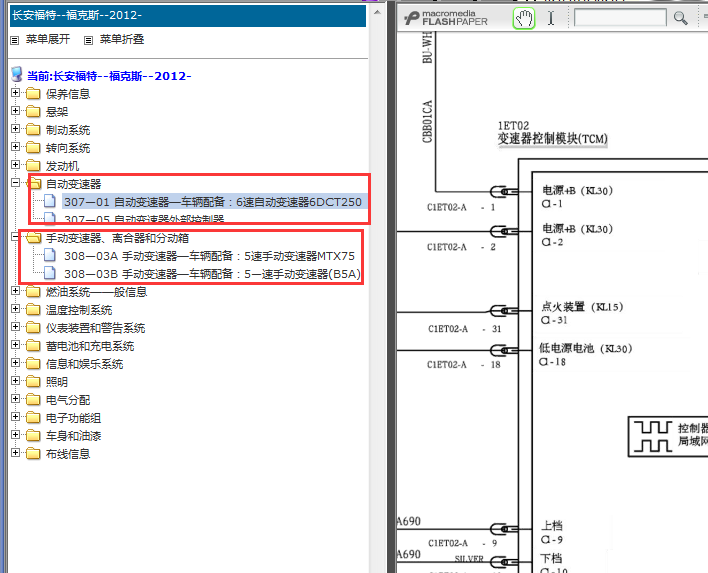The image size is (708, 573).
Task: Select the FlashPaper text selection tool
Action: [551, 19]
